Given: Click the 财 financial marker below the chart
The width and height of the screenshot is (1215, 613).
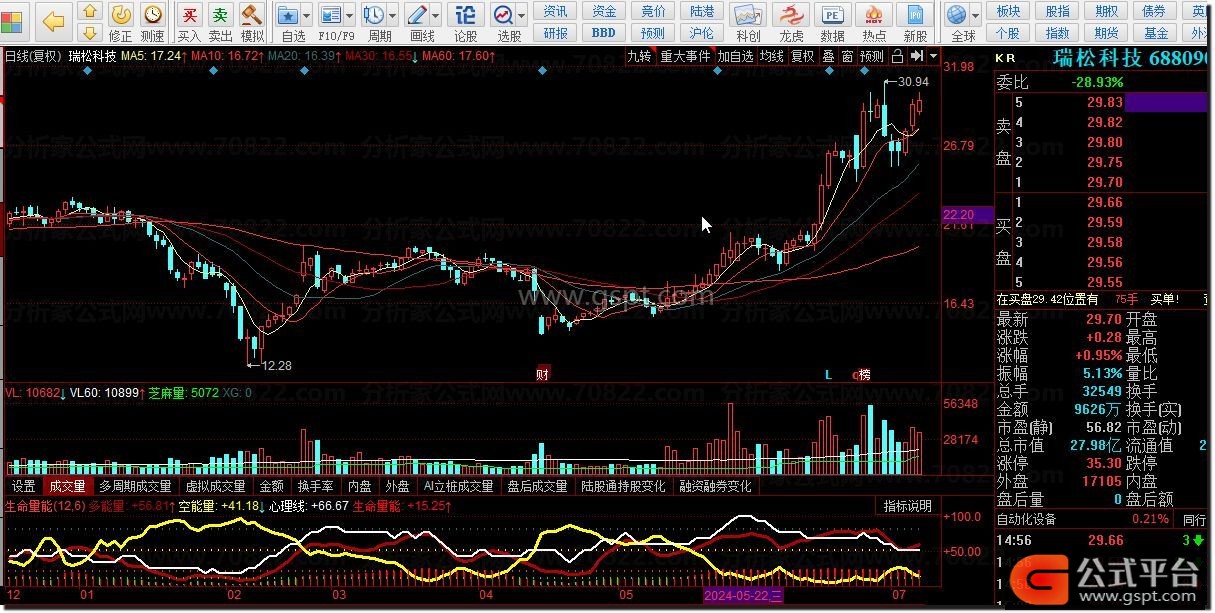Looking at the screenshot, I should point(542,374).
